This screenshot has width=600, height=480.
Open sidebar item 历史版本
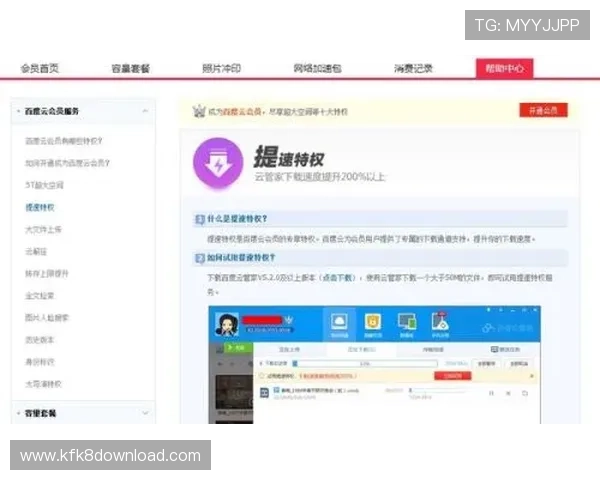pos(39,340)
